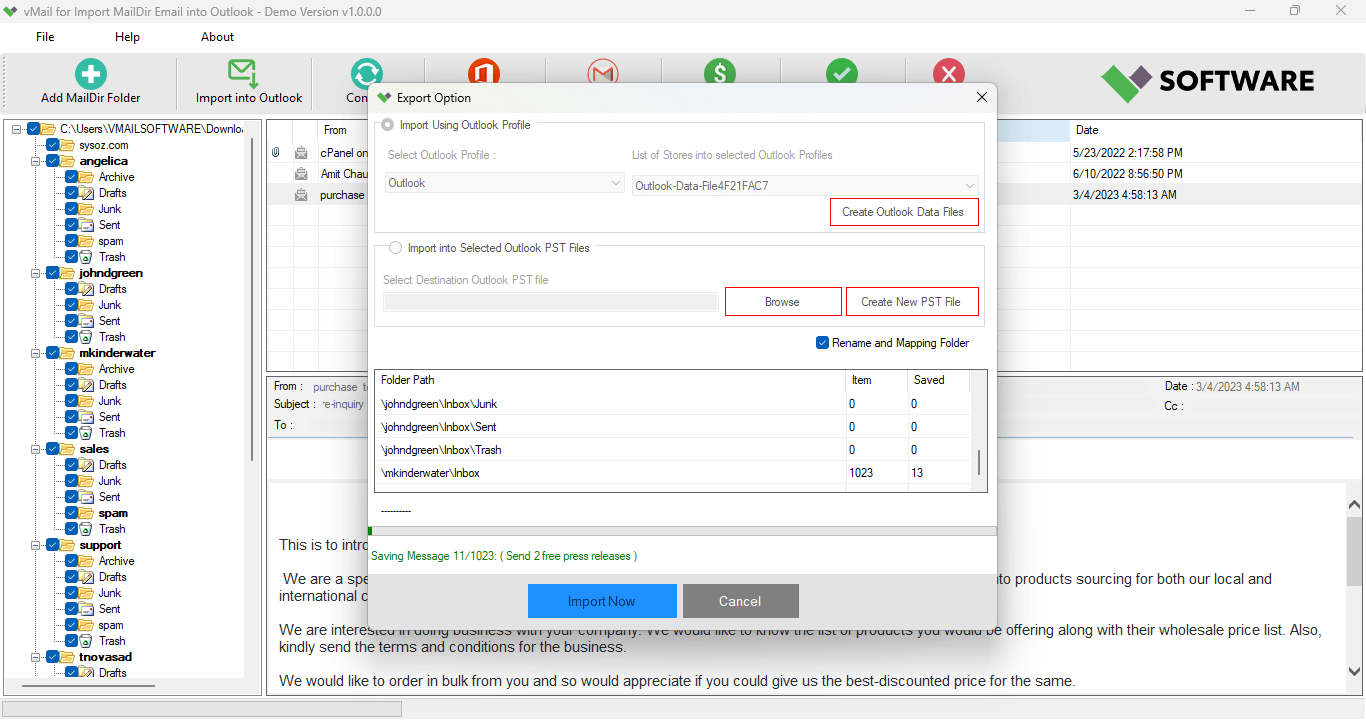This screenshot has height=720, width=1366.
Task: Uncheck the spam checkbox under angelica
Action: (x=72, y=241)
